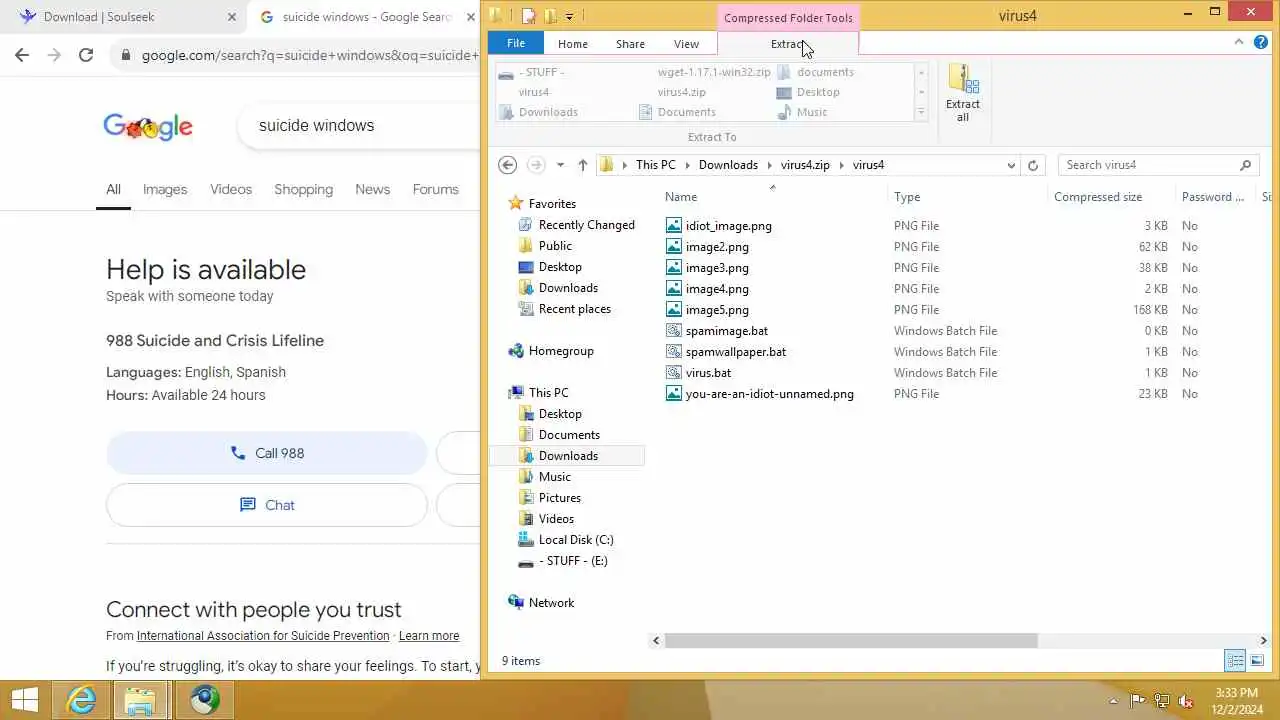Select Network in navigation pane
1280x720 pixels.
tap(551, 603)
